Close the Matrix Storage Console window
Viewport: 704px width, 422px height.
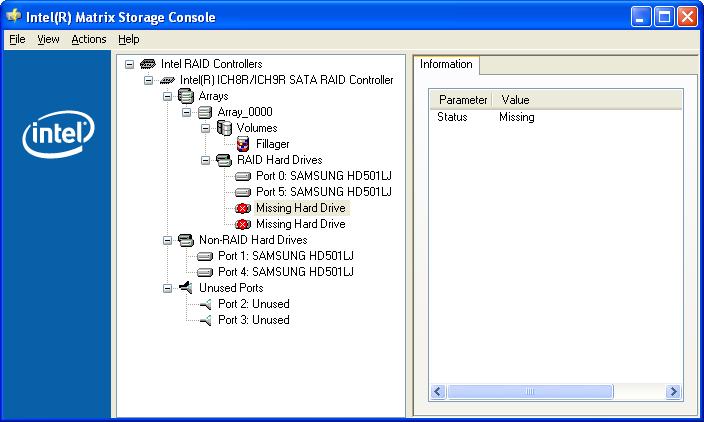(687, 17)
